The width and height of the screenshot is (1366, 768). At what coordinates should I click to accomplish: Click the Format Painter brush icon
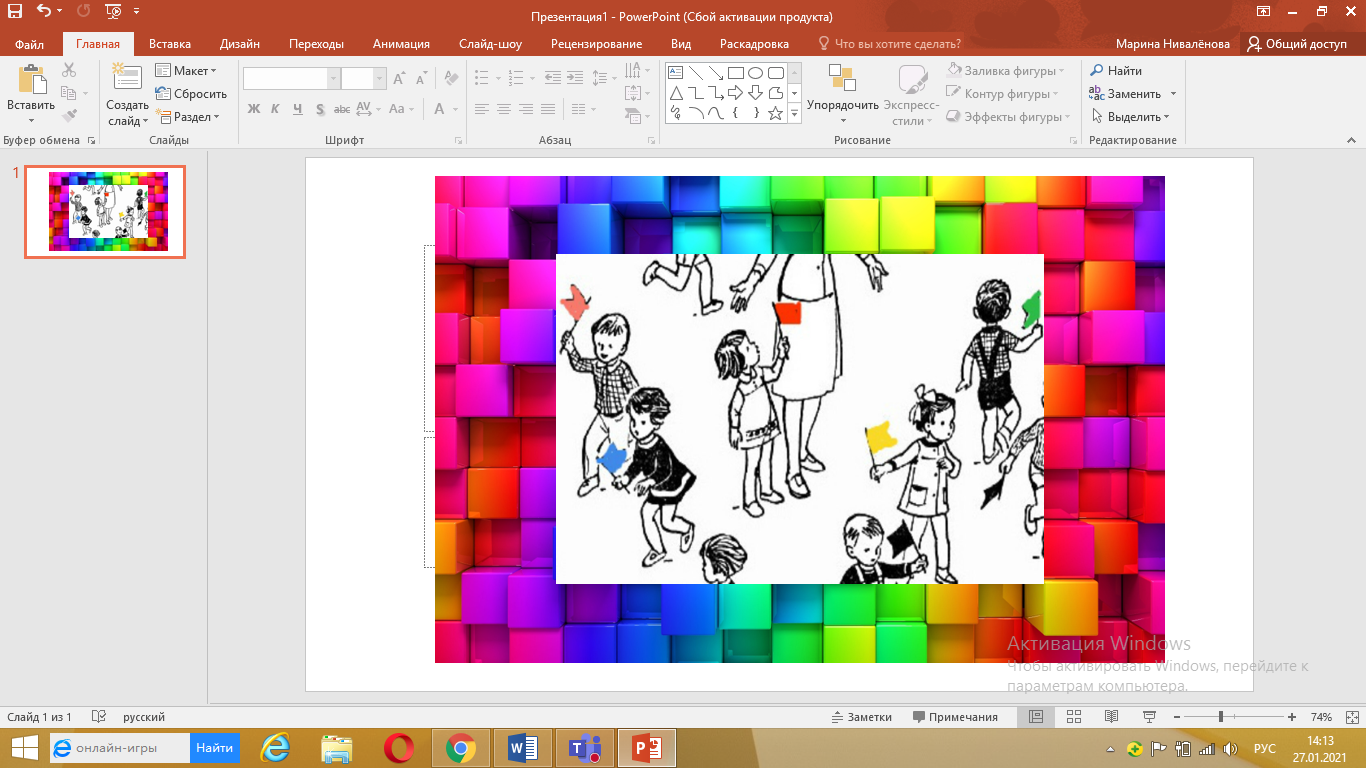(69, 116)
